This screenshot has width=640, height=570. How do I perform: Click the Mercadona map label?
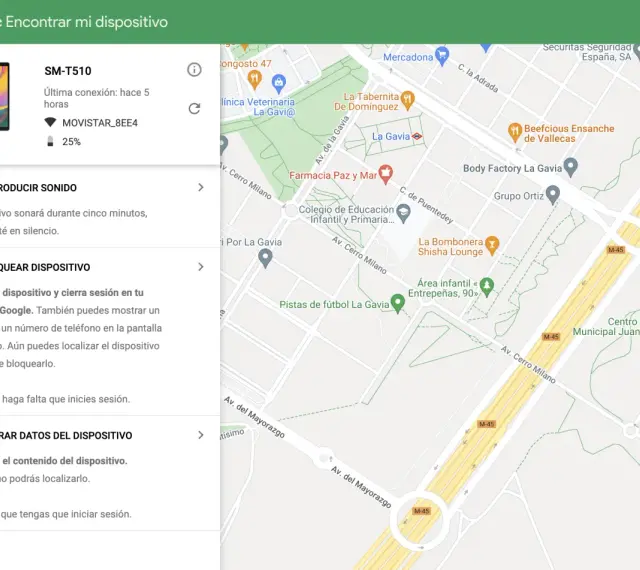coord(408,57)
